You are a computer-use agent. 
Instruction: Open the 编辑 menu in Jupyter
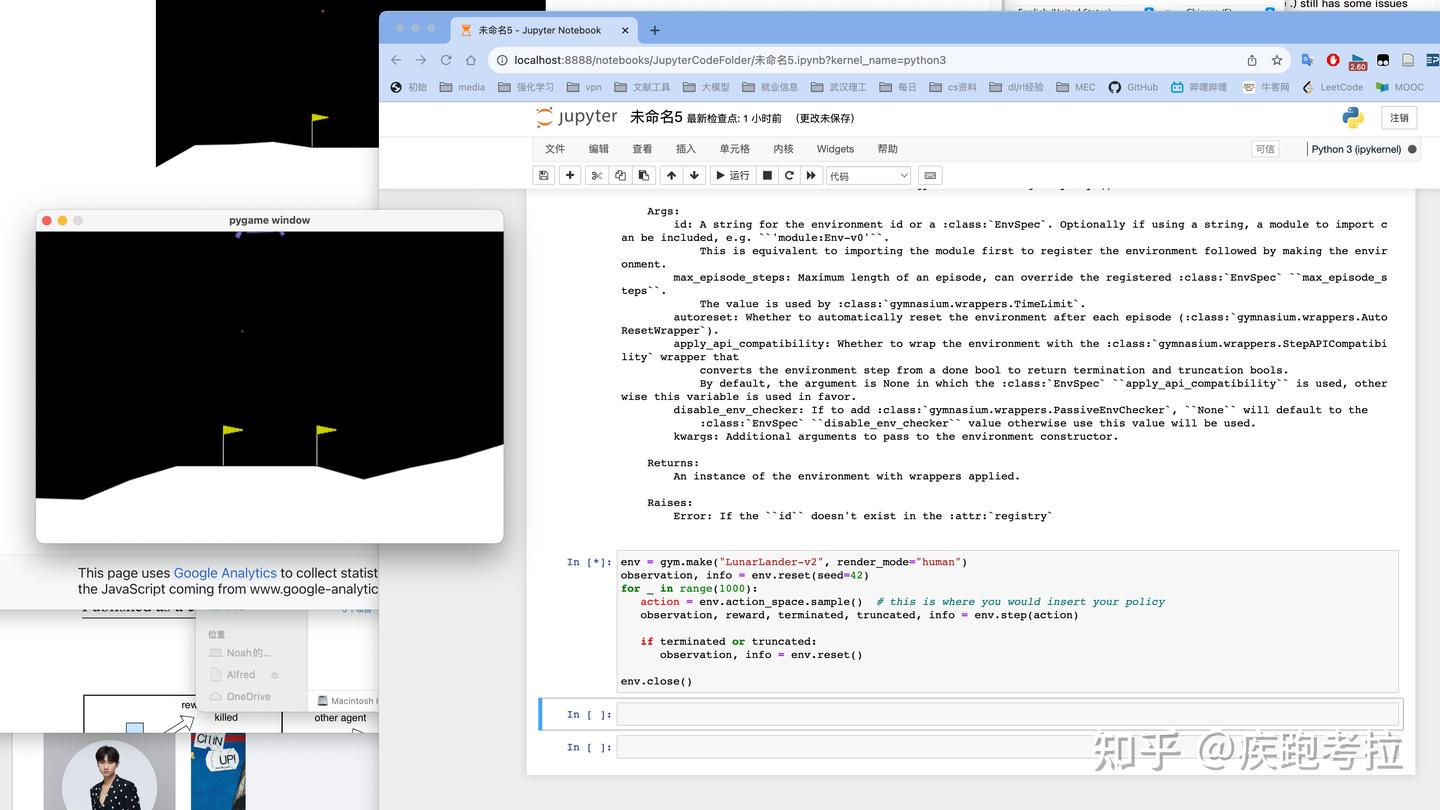599,149
